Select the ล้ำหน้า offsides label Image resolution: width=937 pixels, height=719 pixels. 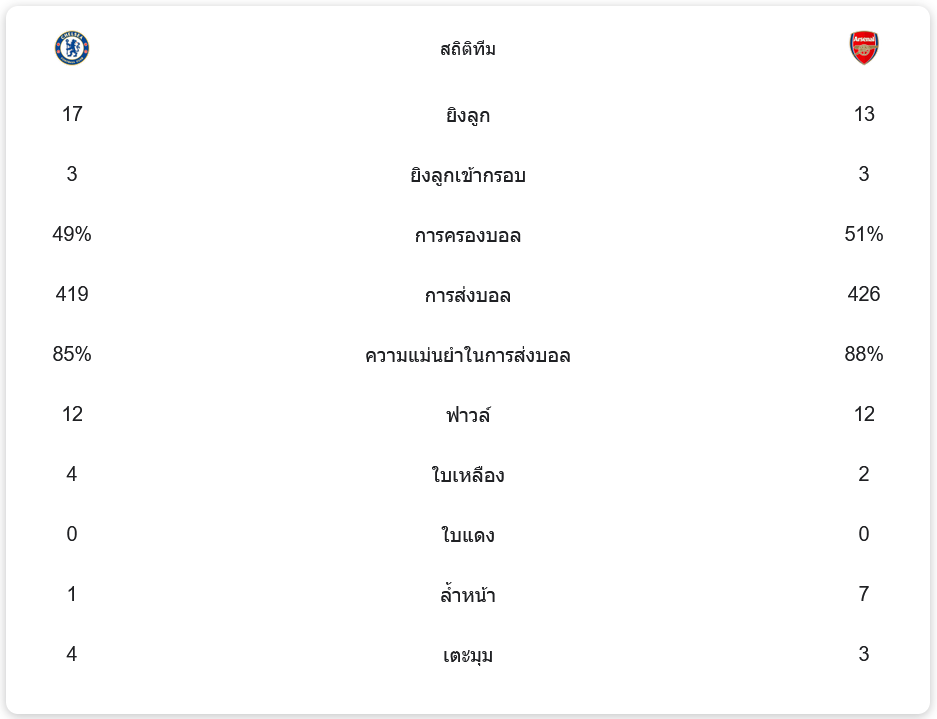[x=468, y=595]
